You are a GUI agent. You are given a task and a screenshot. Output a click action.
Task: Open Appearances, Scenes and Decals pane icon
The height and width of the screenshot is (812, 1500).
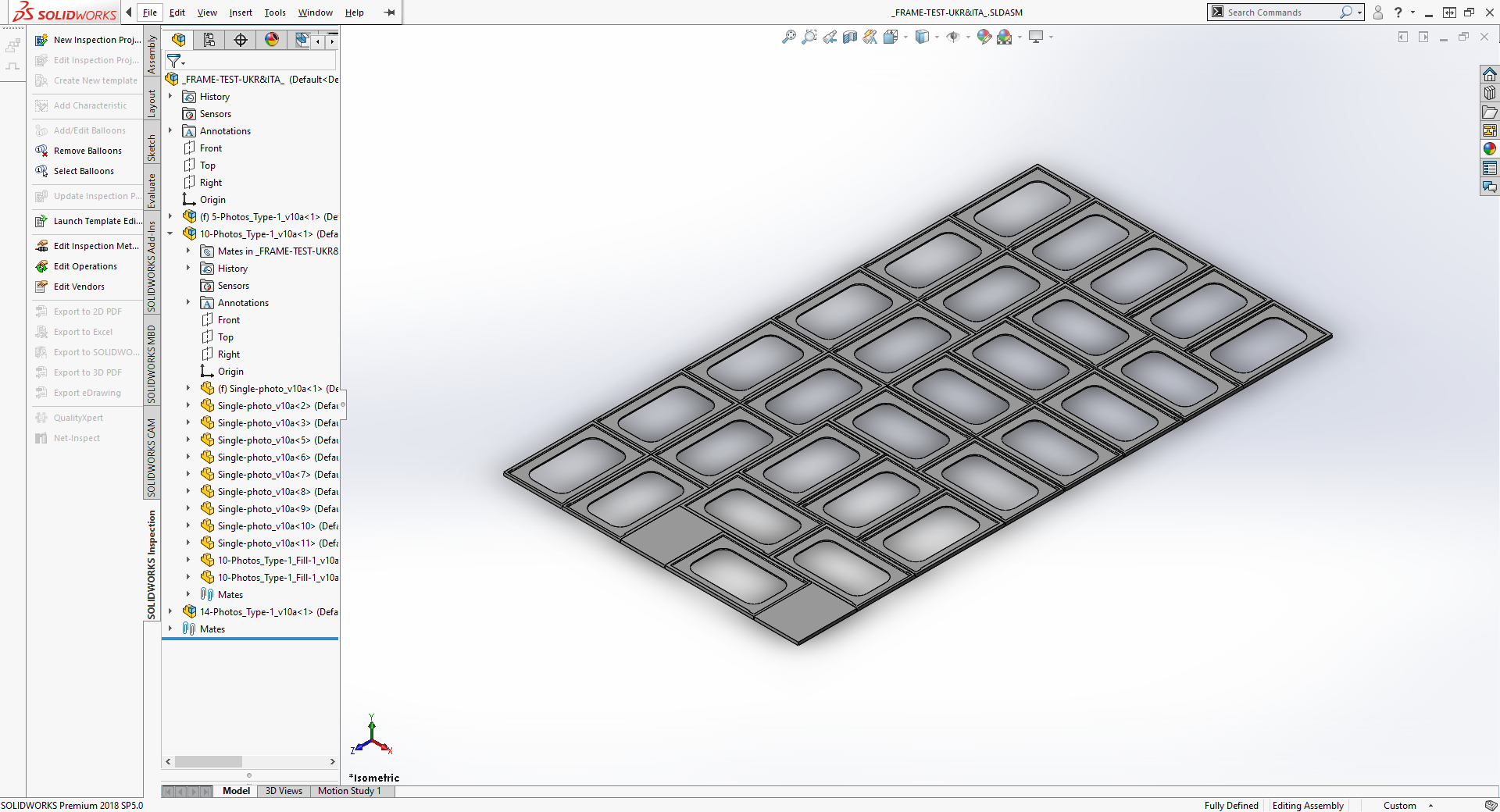1490,149
